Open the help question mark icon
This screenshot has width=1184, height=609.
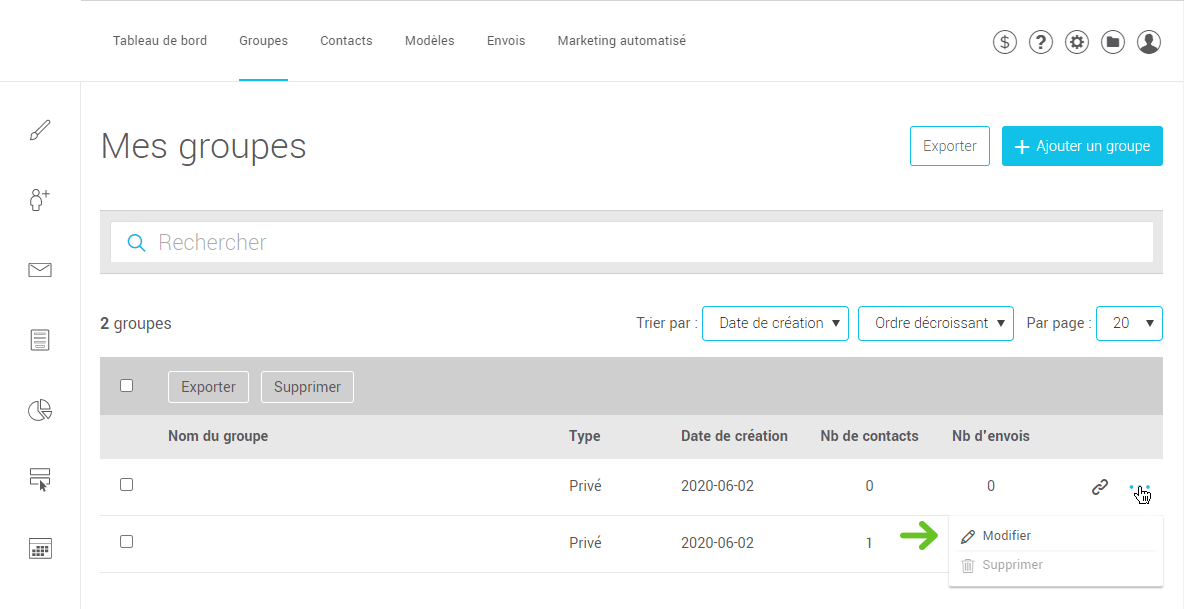point(1041,42)
